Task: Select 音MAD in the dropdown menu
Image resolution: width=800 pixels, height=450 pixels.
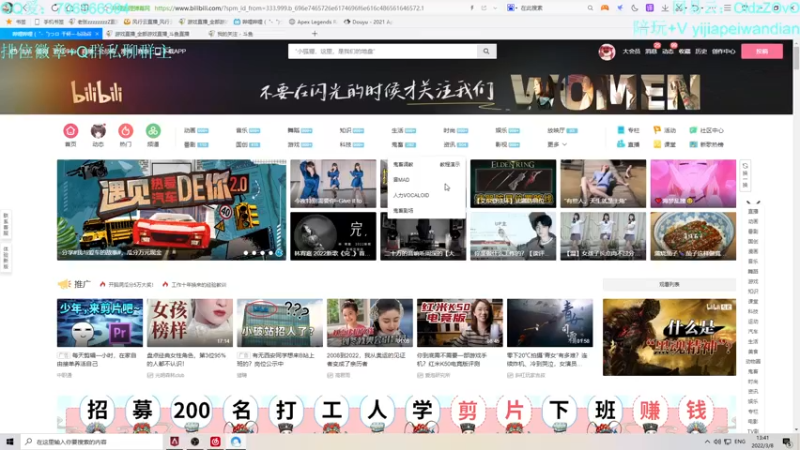Action: [x=402, y=180]
